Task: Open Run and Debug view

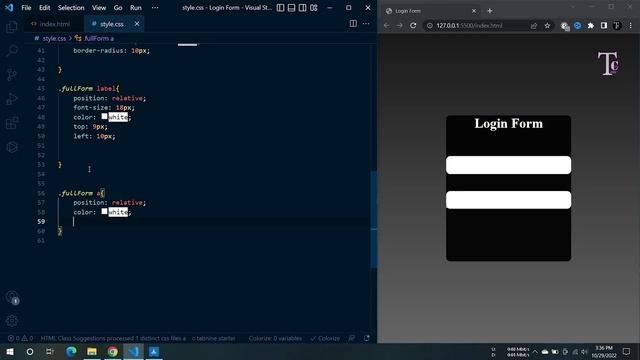Action: 12,99
